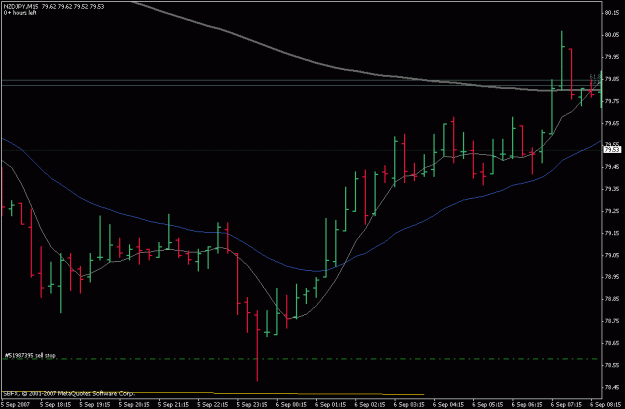Select the sell stop order label
The height and width of the screenshot is (409, 625).
30,355
